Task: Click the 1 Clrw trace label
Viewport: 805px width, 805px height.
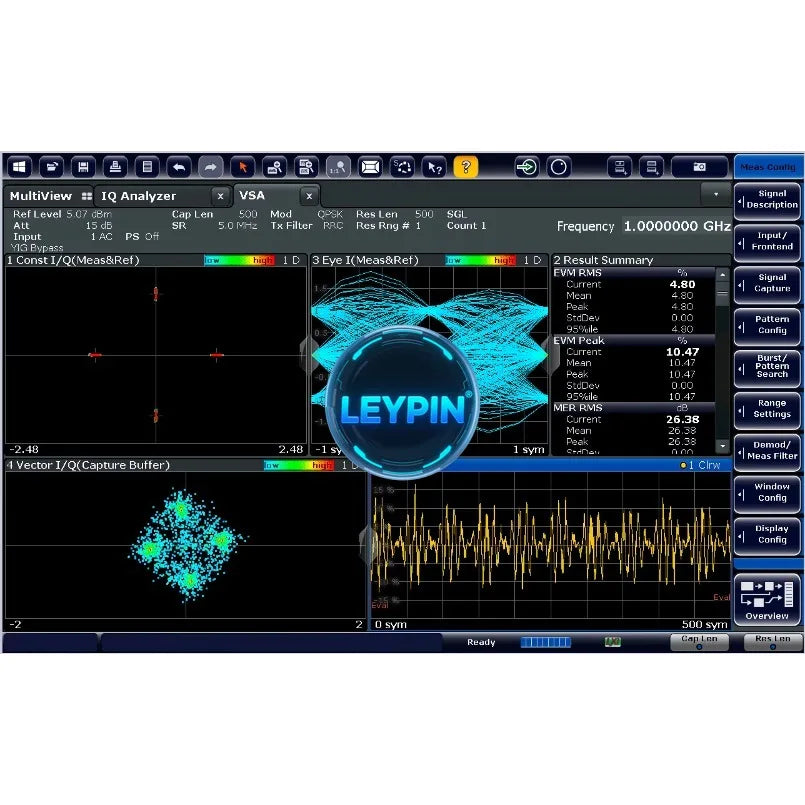Action: (x=700, y=465)
